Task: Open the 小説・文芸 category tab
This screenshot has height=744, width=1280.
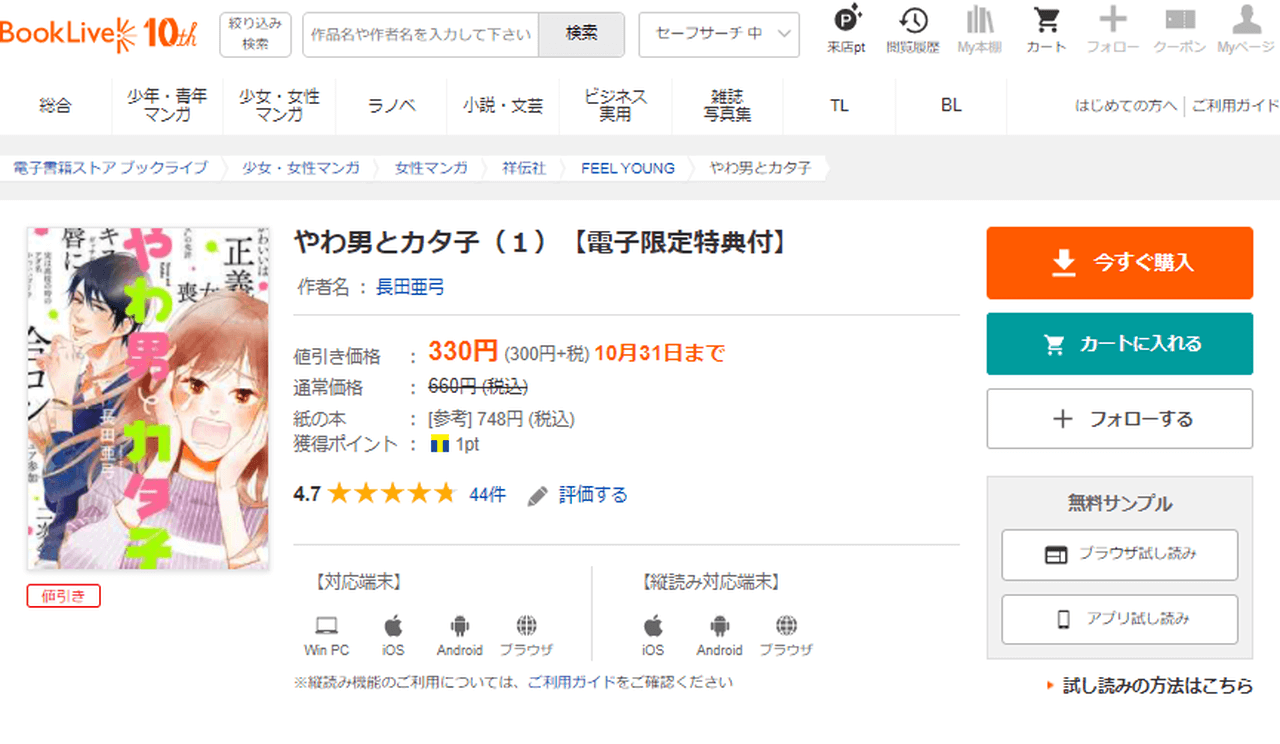Action: click(x=503, y=105)
